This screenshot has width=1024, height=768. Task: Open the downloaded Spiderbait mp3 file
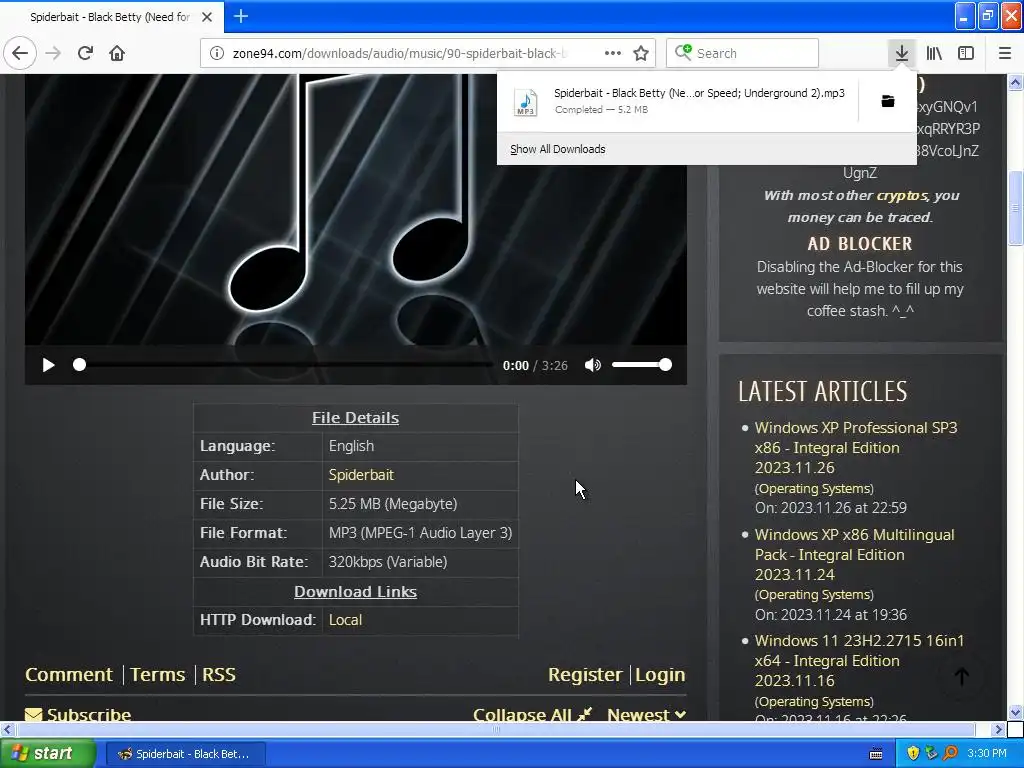click(x=679, y=101)
